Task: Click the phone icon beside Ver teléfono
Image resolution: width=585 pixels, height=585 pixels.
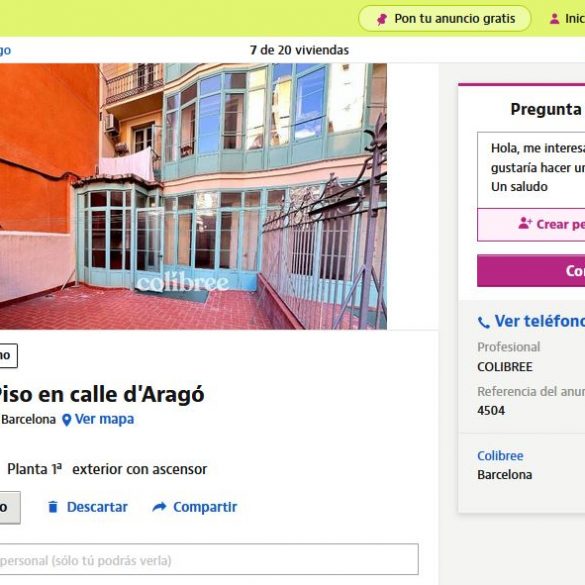Action: 484,322
